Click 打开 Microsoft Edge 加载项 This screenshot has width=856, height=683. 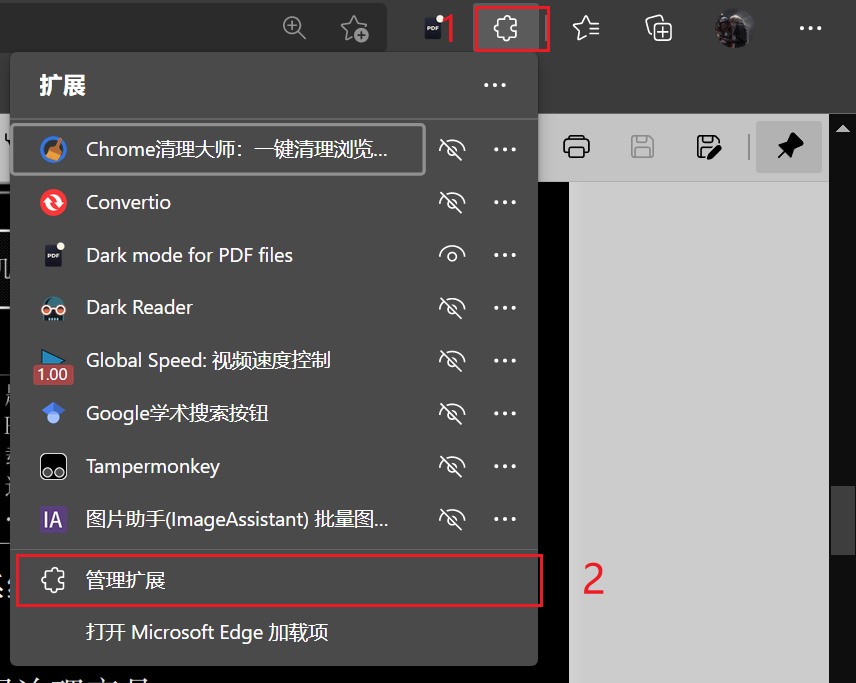click(211, 630)
